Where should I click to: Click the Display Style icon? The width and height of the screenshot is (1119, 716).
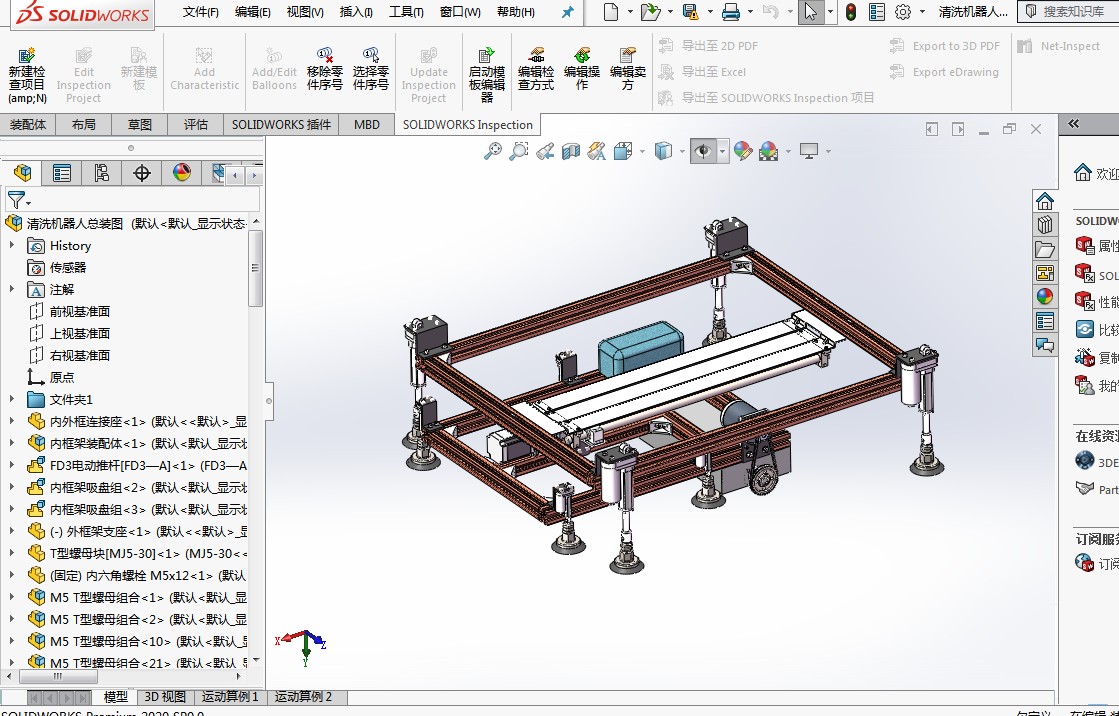[663, 151]
